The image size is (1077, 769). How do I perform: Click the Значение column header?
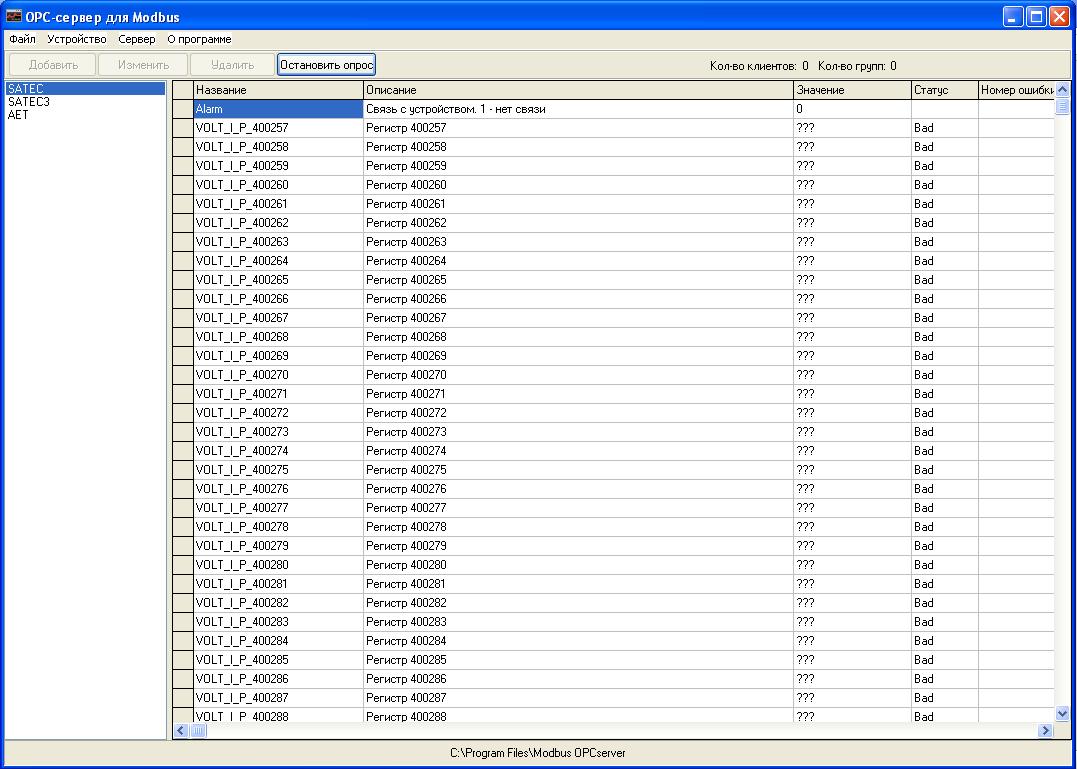(852, 90)
